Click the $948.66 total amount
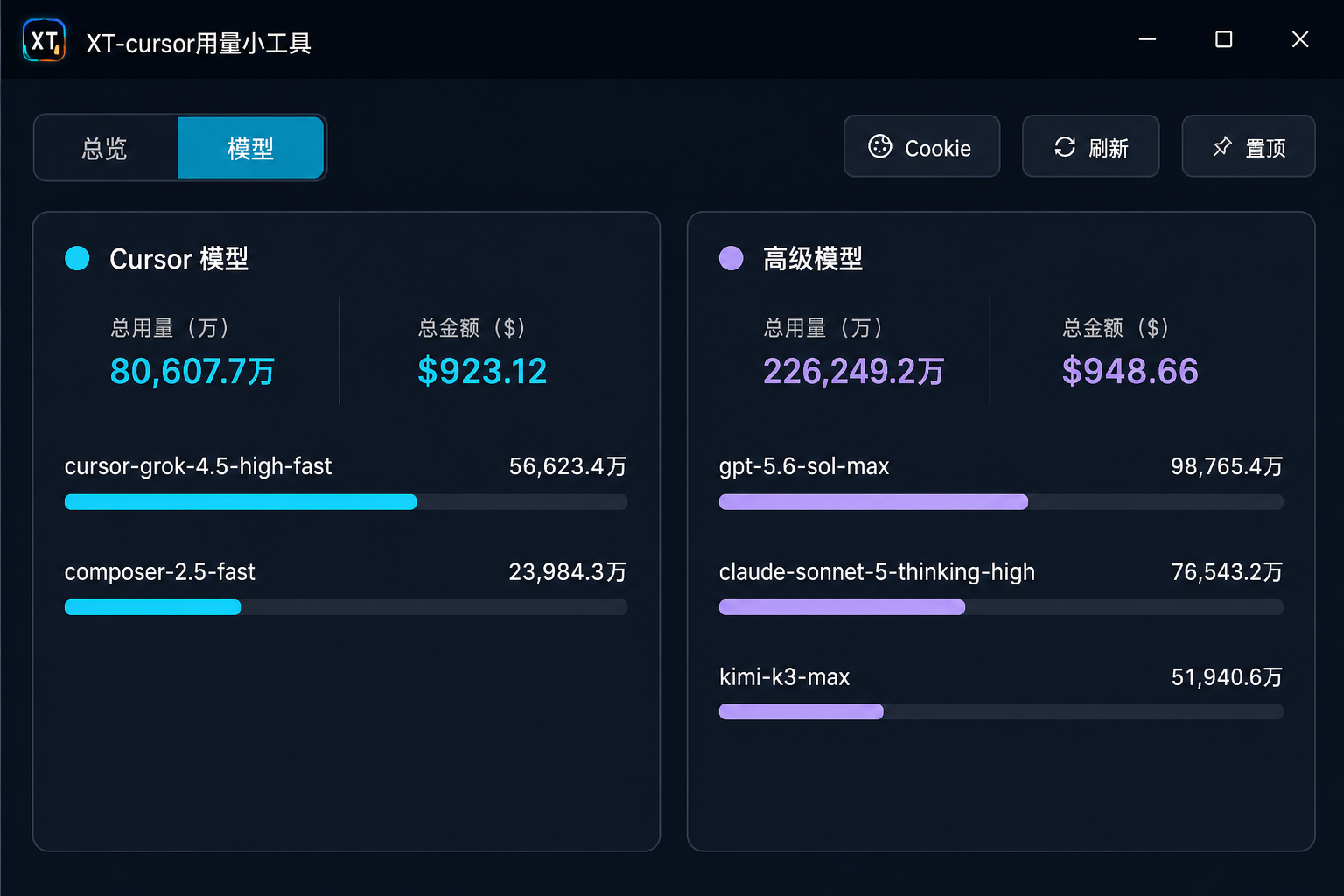 [x=1130, y=371]
